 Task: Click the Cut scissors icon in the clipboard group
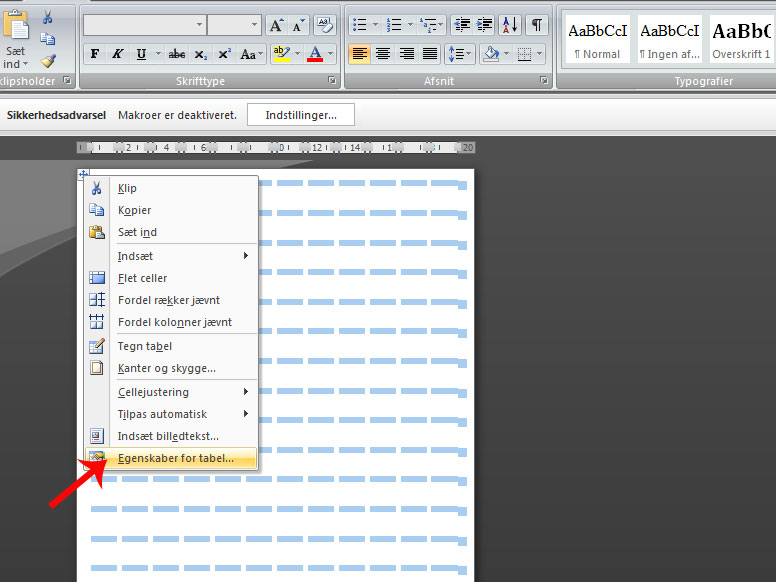coord(48,17)
